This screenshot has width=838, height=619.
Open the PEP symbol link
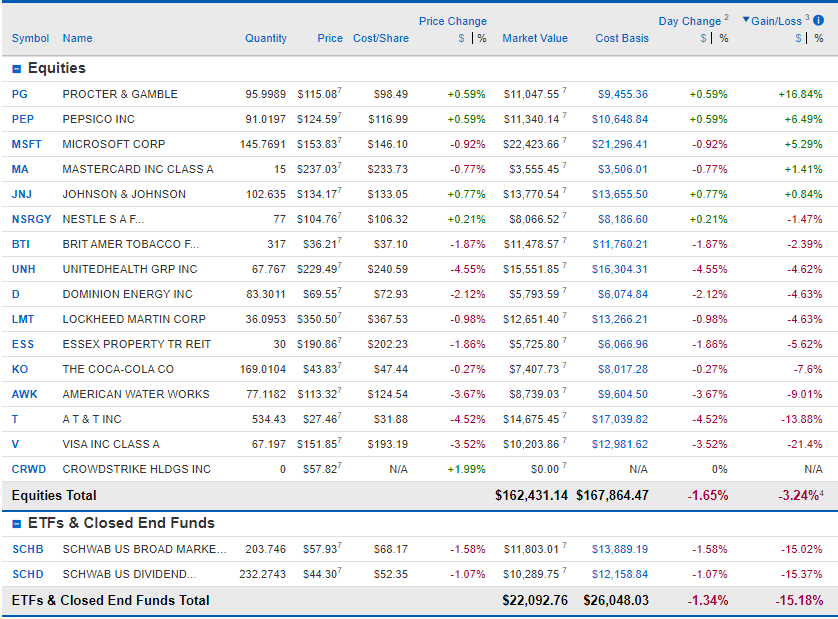[x=23, y=119]
